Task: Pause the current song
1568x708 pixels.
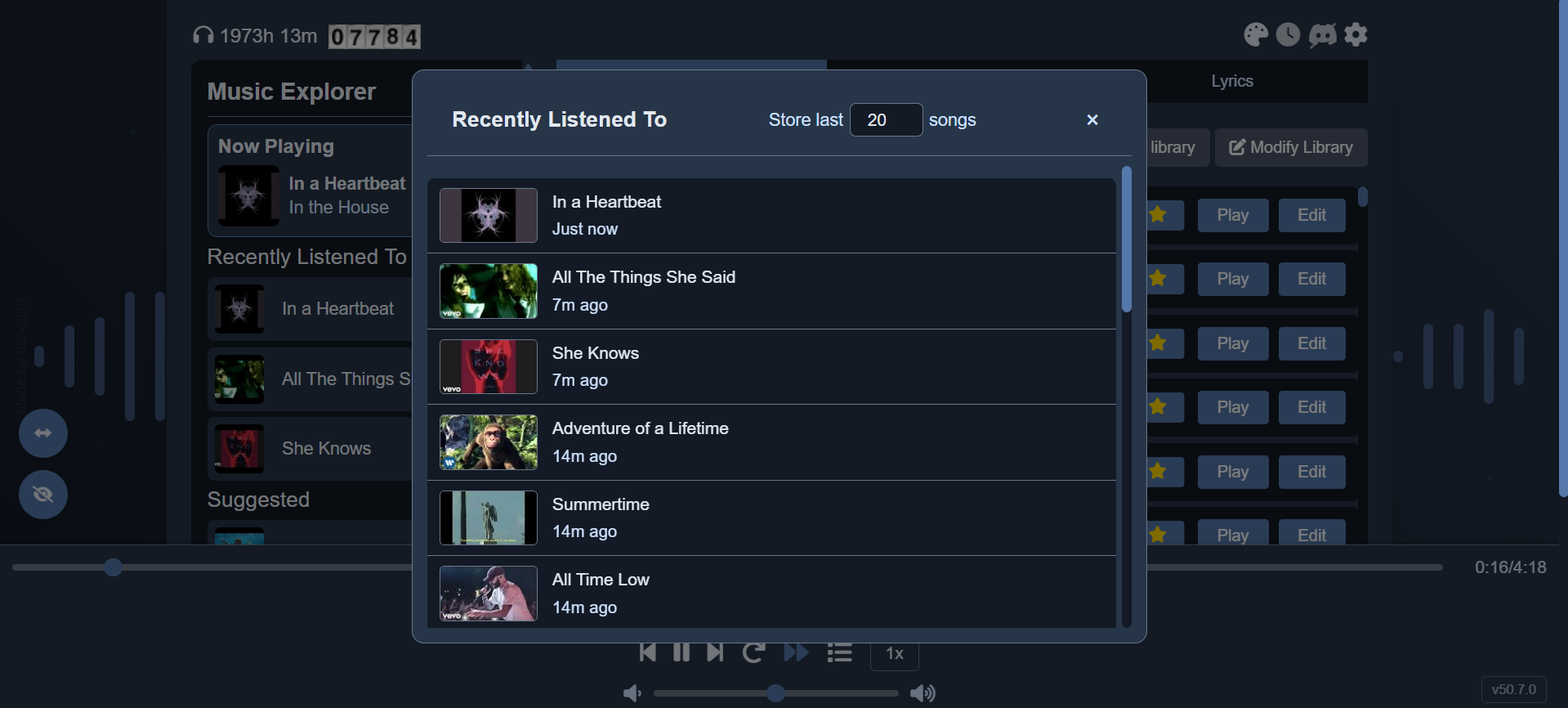Action: pos(681,652)
